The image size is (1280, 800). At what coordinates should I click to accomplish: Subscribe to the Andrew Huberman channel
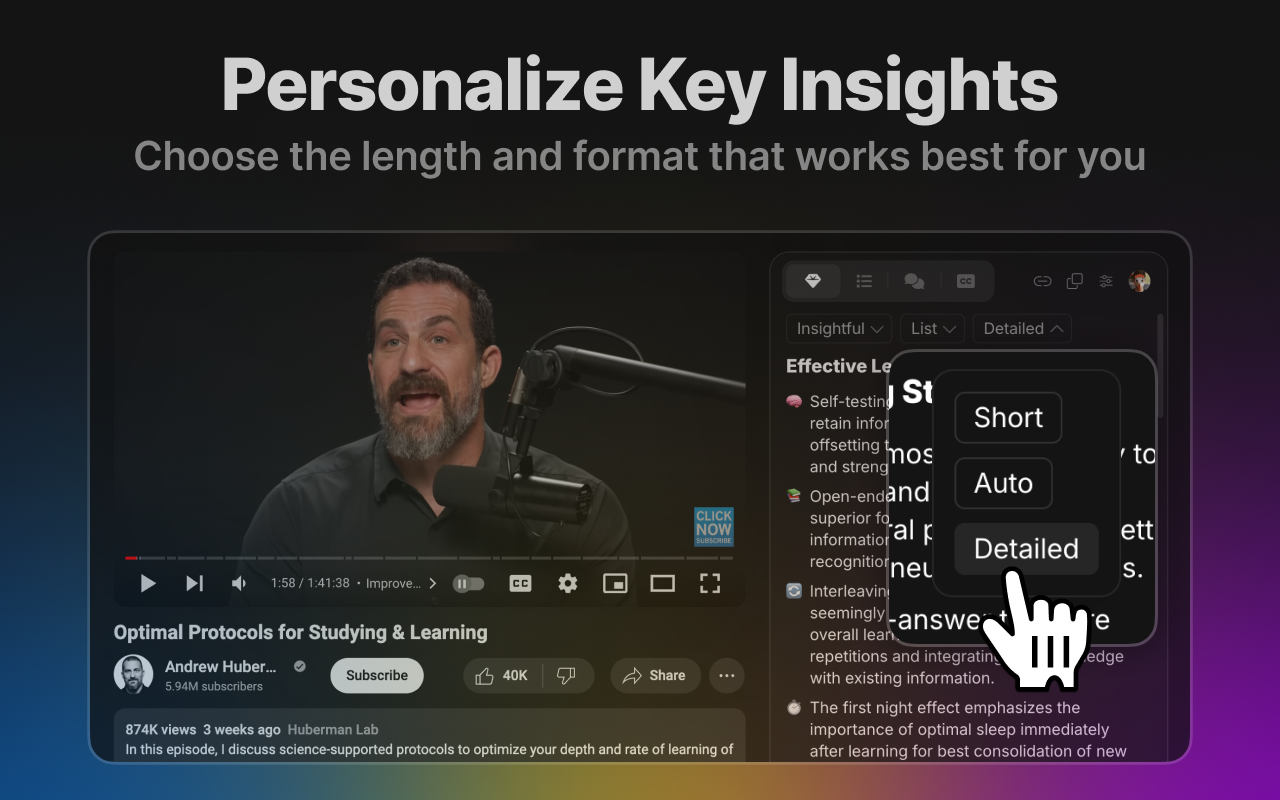pyautogui.click(x=376, y=675)
